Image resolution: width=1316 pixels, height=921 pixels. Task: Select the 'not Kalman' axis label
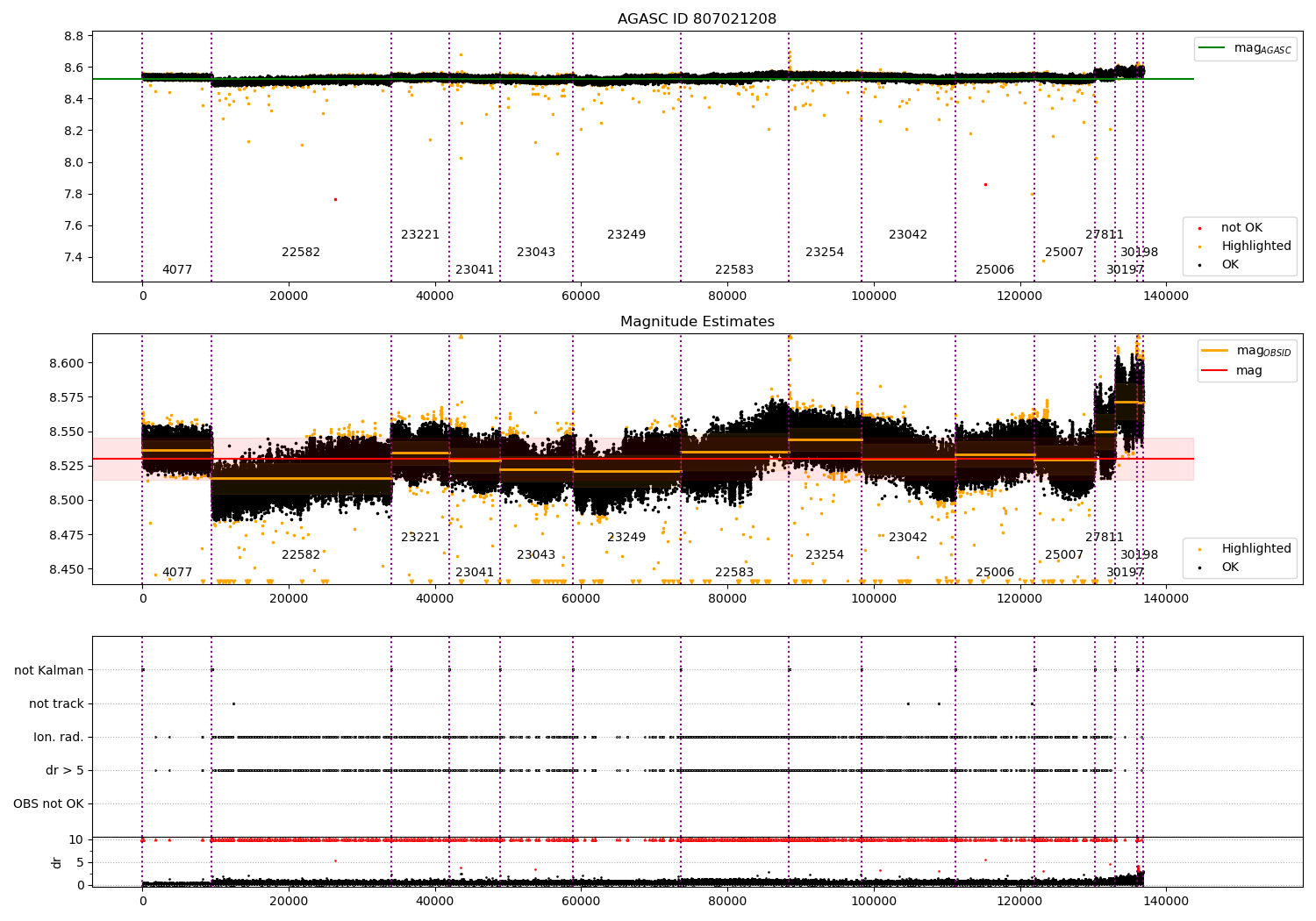click(x=49, y=671)
